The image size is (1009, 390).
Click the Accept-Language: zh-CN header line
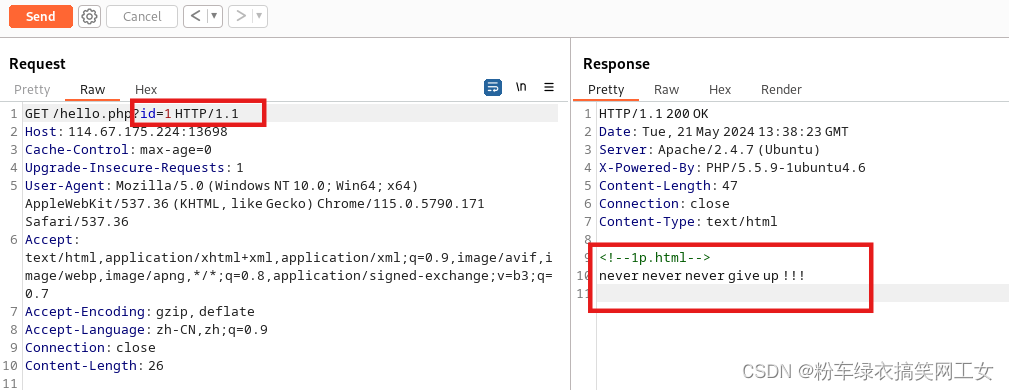tap(146, 330)
